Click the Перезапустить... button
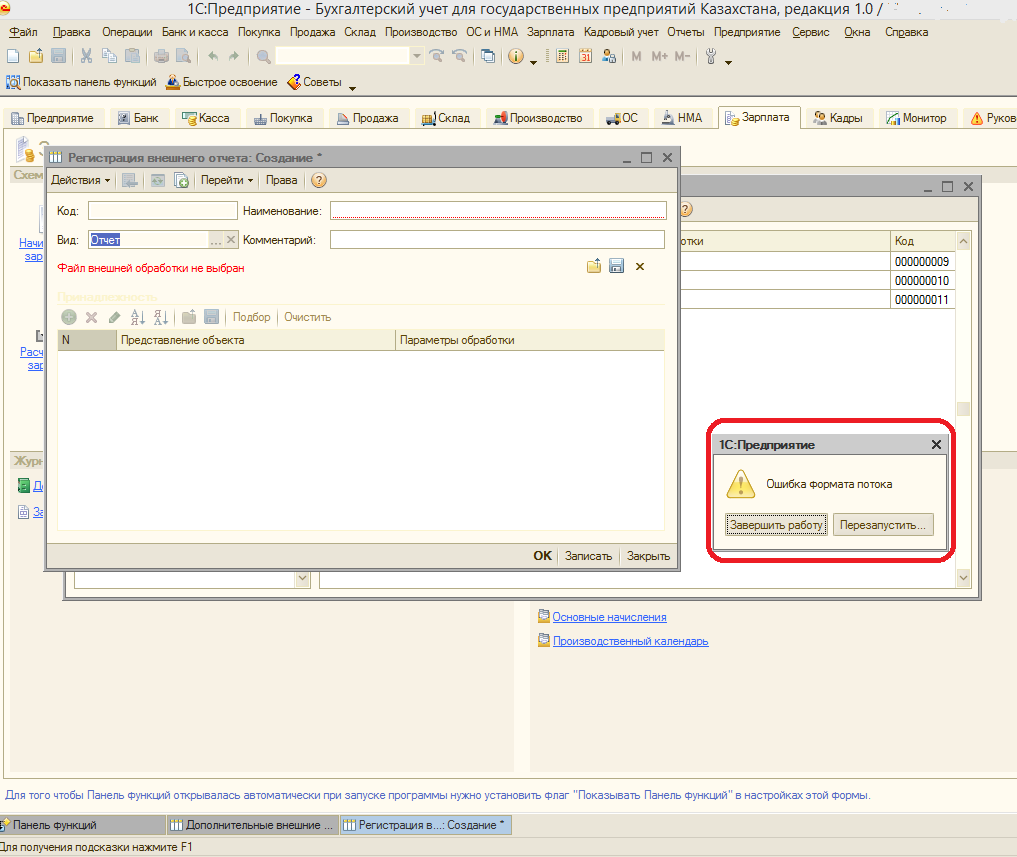This screenshot has height=857, width=1017. 883,525
